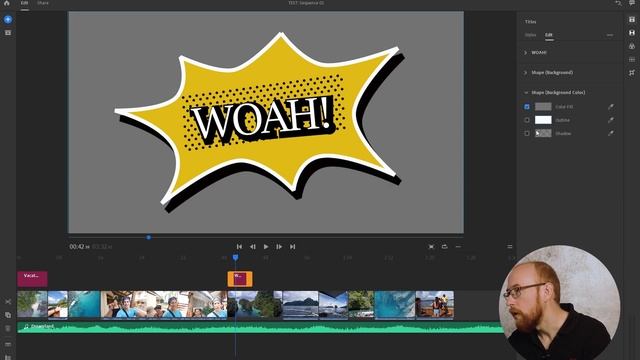Collapse the Shape (Background Color) section
The width and height of the screenshot is (640, 360).
526,93
